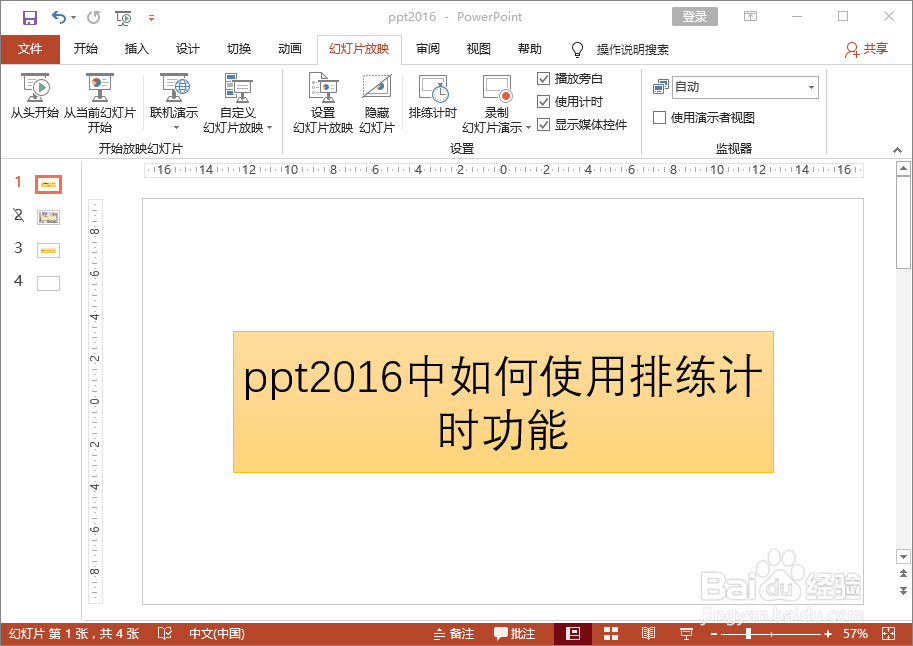913x646 pixels.
Task: Click the monitor icon beside 自动
Action: tap(661, 87)
